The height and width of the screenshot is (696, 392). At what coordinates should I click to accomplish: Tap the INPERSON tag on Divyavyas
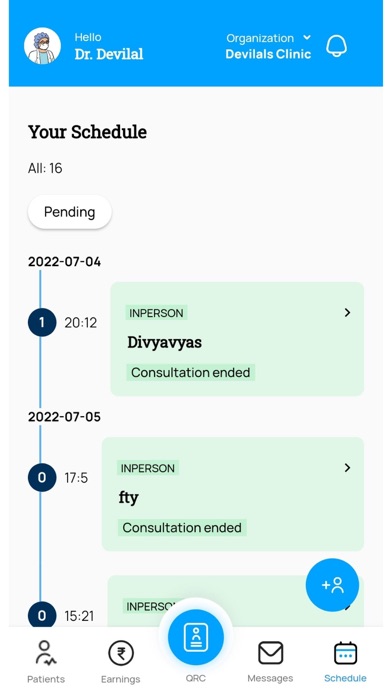(x=156, y=313)
